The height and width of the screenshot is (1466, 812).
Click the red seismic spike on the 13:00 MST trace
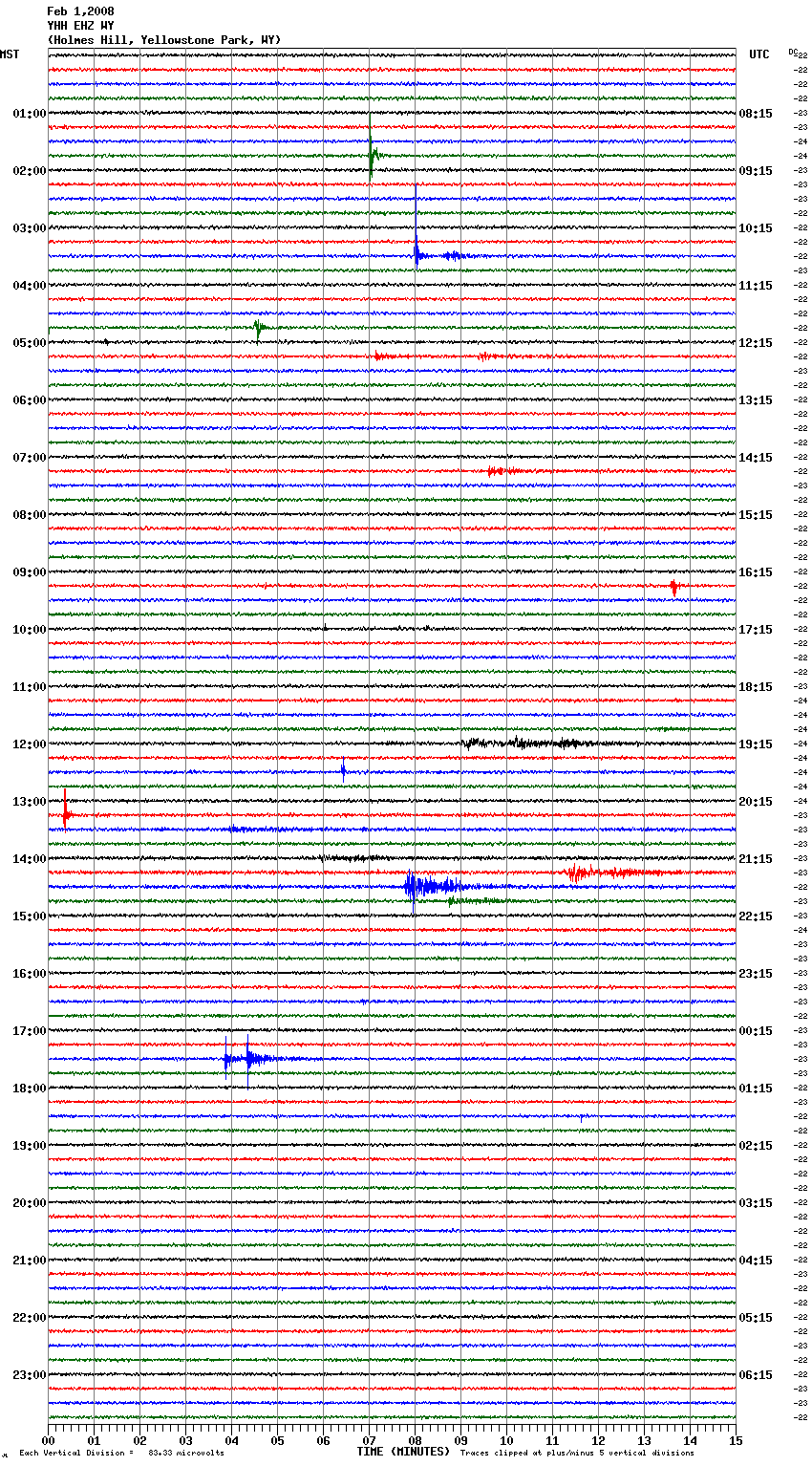(65, 812)
